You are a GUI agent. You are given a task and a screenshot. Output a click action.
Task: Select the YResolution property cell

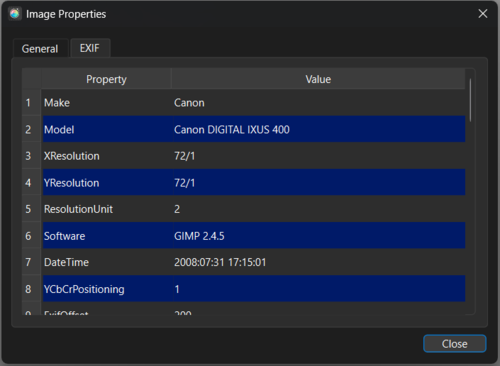(x=107, y=182)
